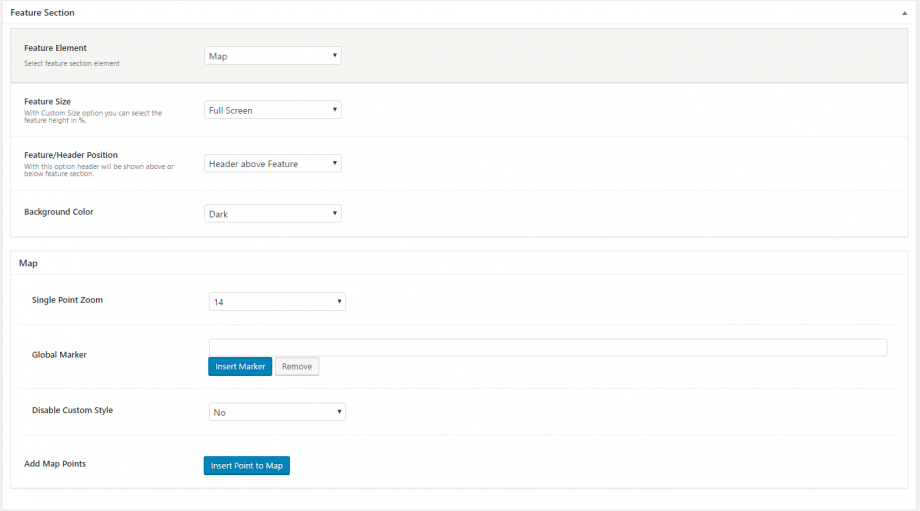Click the Insert Point to Map button
The height and width of the screenshot is (511, 920).
coord(246,466)
